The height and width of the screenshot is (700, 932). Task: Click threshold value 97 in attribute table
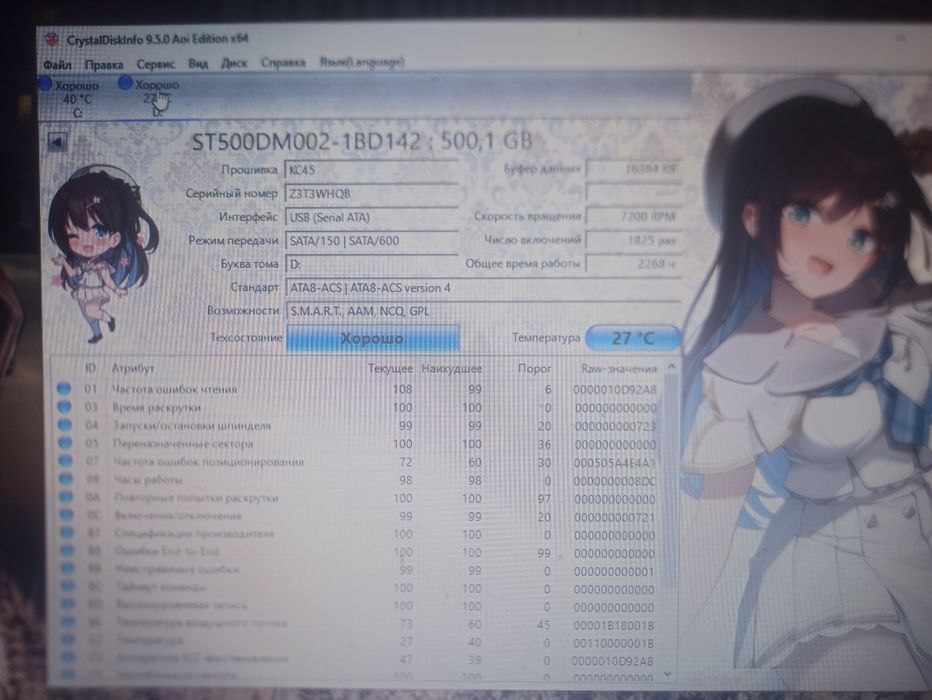click(x=544, y=499)
